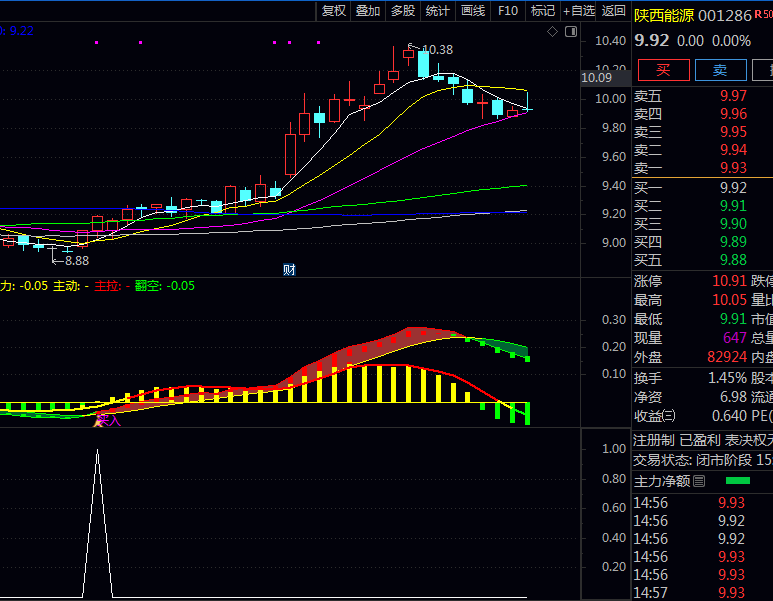Click the 收益 quarter indicator icon

click(669, 416)
